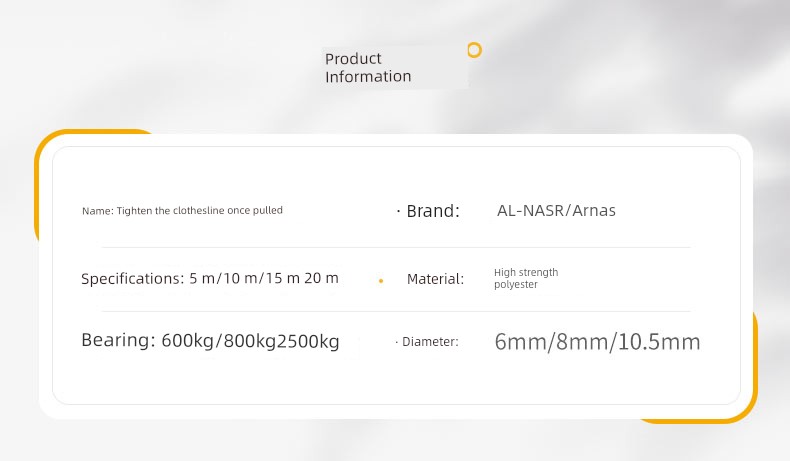Click the word Bearing
This screenshot has height=461, width=790.
(x=118, y=342)
